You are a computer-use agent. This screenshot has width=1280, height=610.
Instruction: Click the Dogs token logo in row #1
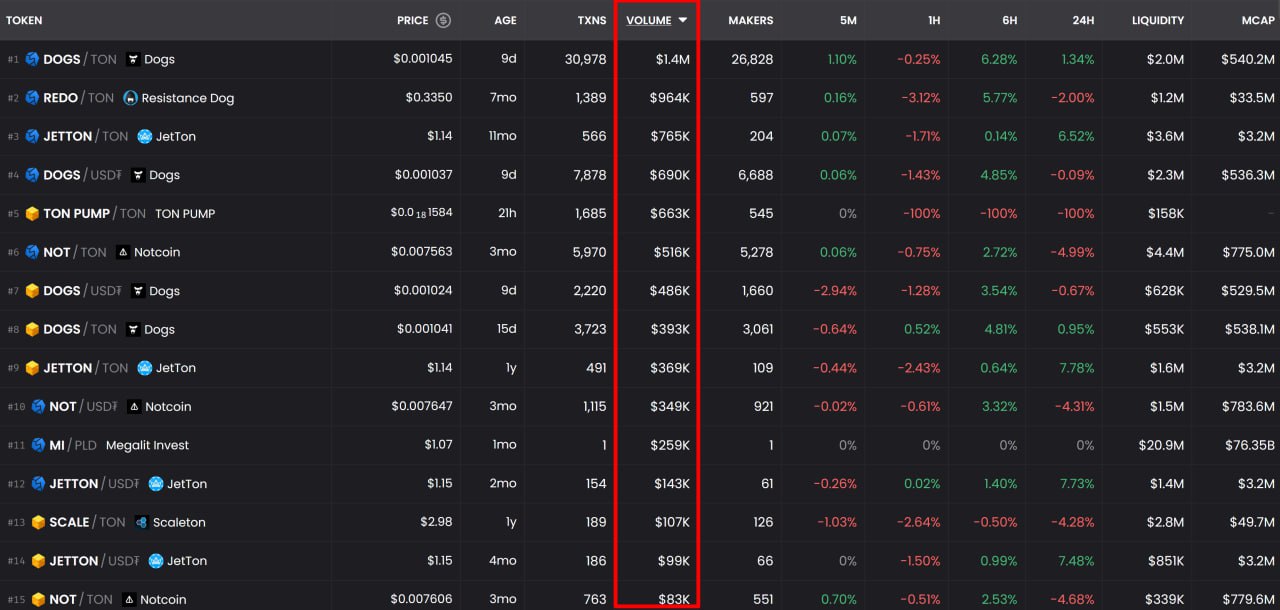pos(132,59)
